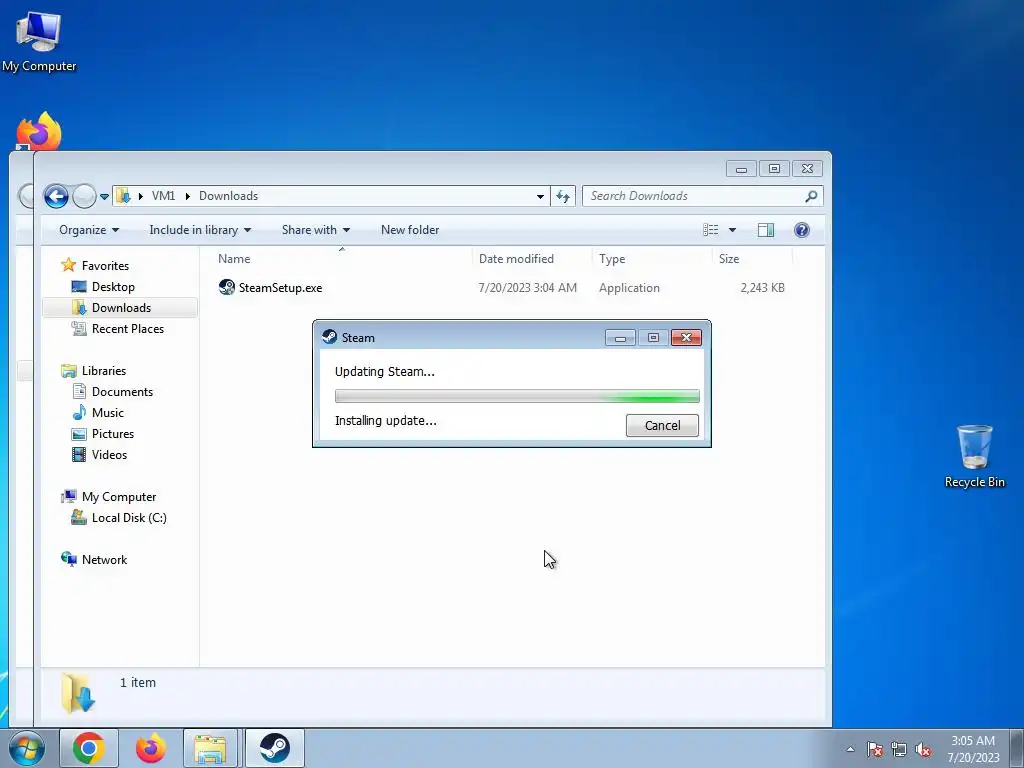The image size is (1024, 768).
Task: Click the Search Downloads field
Action: point(703,196)
